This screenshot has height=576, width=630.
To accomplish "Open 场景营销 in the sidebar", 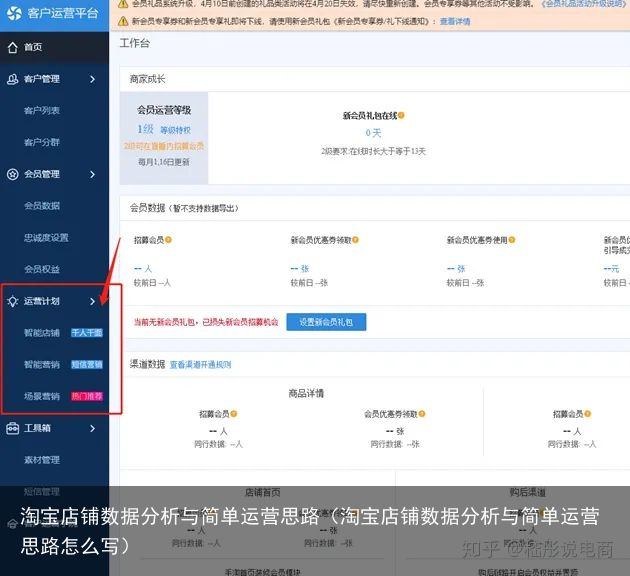I will click(42, 396).
